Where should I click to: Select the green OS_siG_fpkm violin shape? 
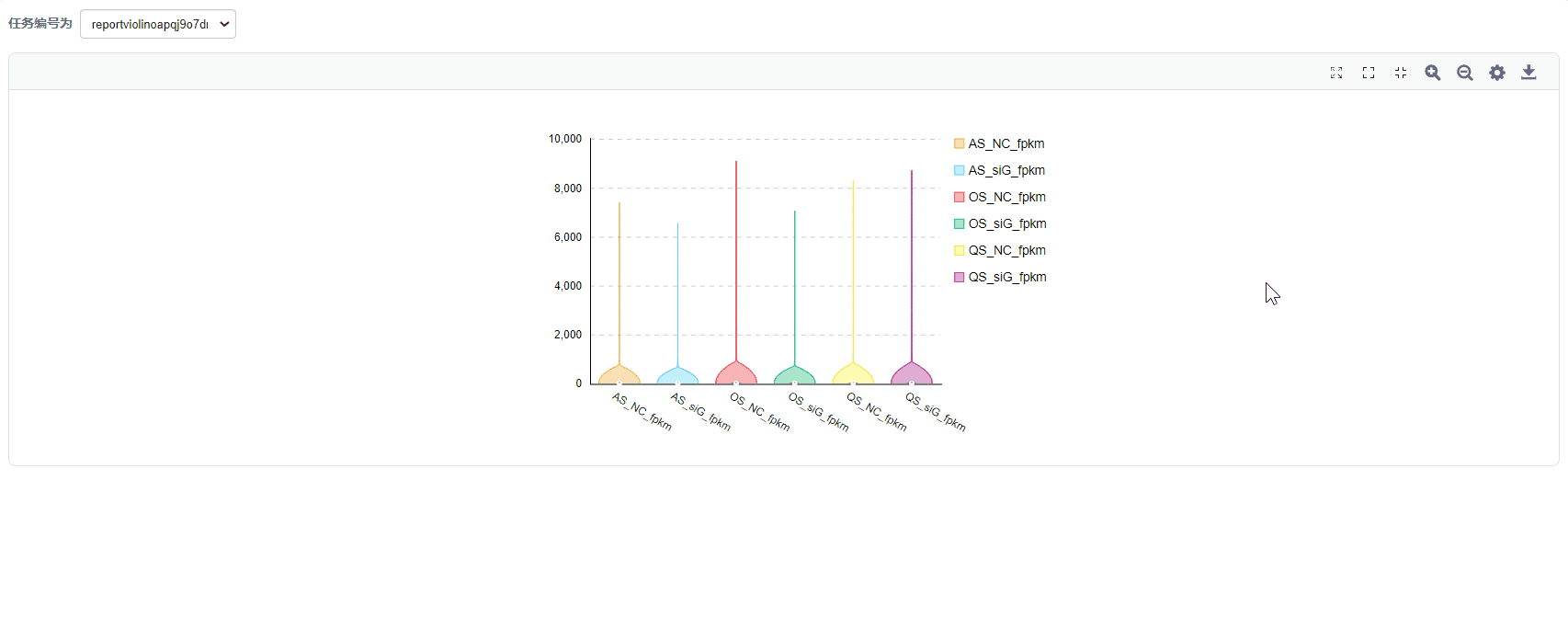point(795,376)
